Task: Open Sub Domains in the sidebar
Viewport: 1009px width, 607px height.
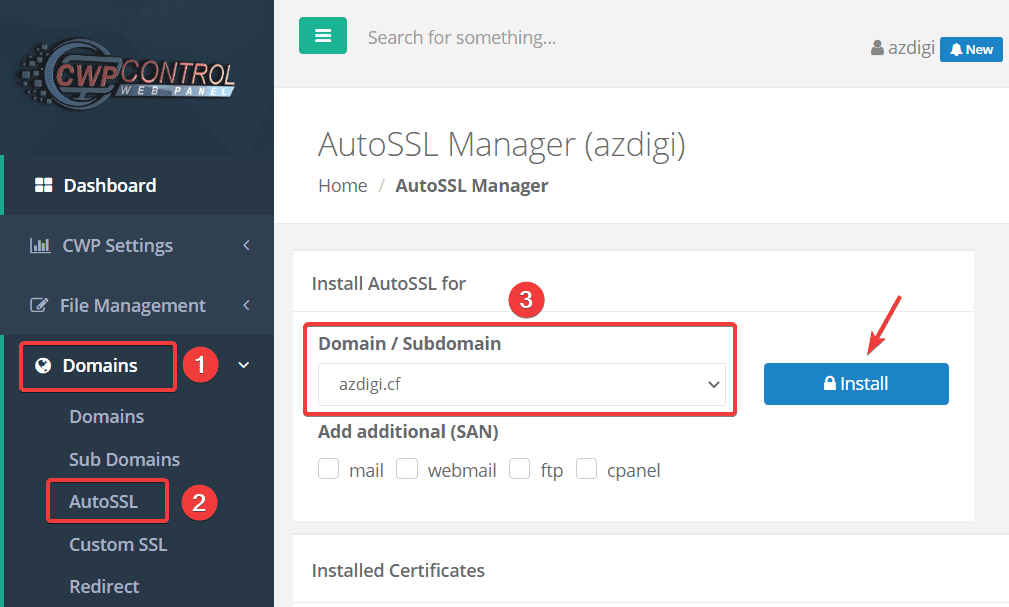Action: click(124, 459)
